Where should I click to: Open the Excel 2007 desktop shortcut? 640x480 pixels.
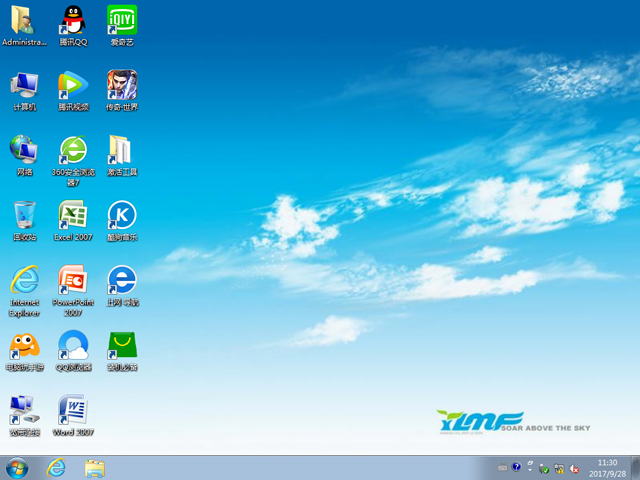point(72,216)
